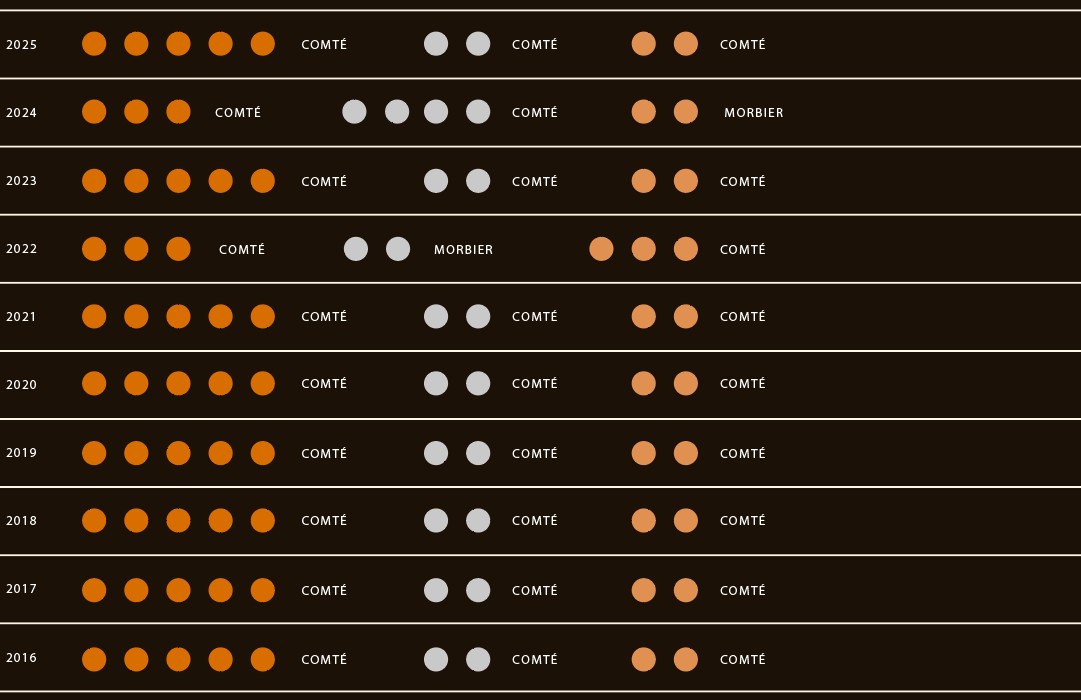1081x700 pixels.
Task: Click the rightmost COMTÉ label in the 2025 row
Action: click(x=742, y=44)
